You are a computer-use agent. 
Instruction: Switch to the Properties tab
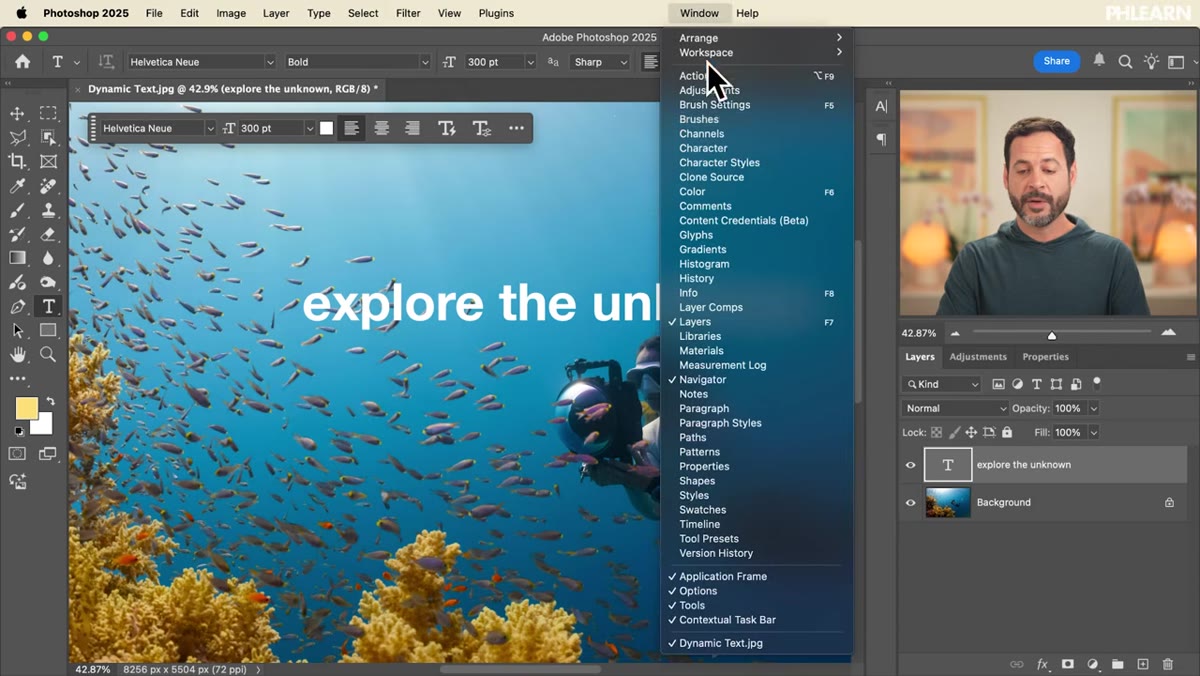pyautogui.click(x=1045, y=357)
